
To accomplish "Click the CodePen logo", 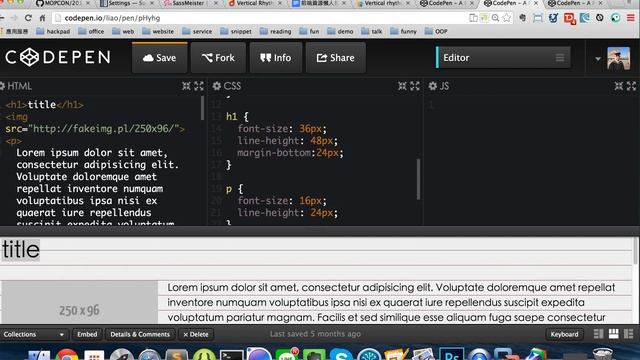I will [58, 57].
